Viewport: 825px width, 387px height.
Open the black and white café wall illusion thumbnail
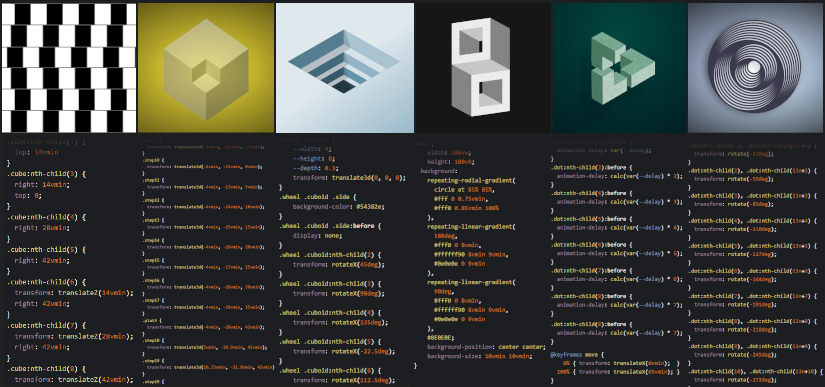pyautogui.click(x=68, y=68)
